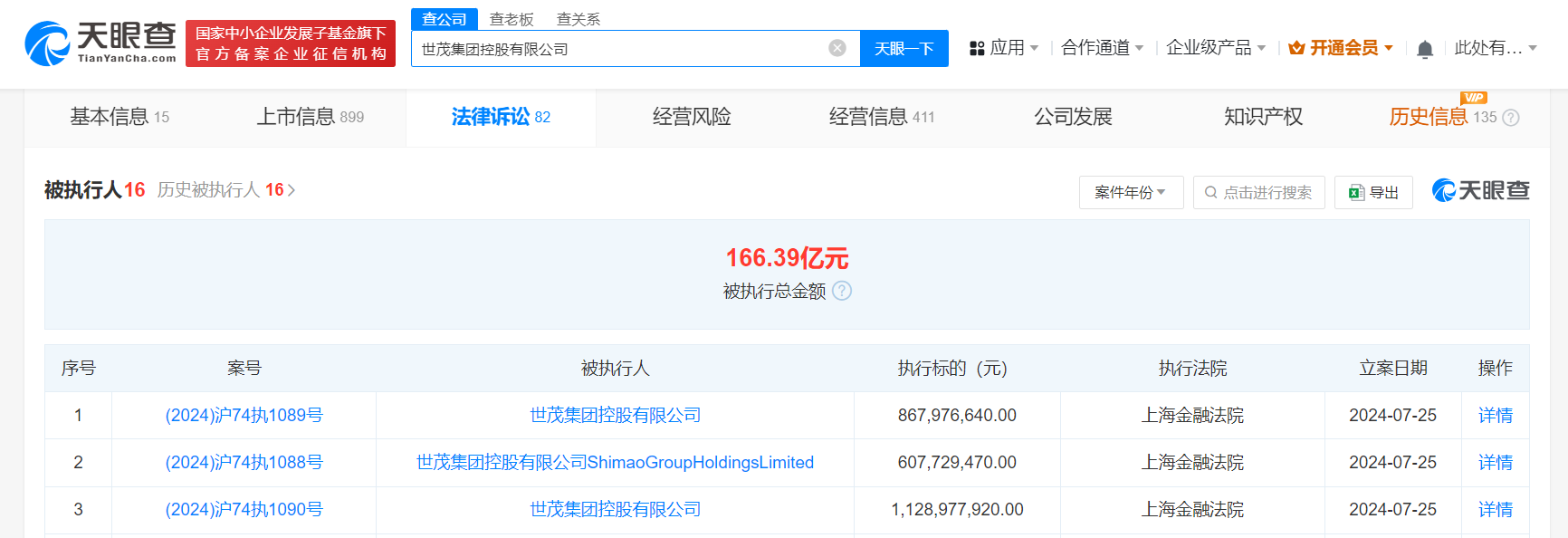Click the 立案日期 column header
Screen dimensions: 1568x538
[1393, 368]
